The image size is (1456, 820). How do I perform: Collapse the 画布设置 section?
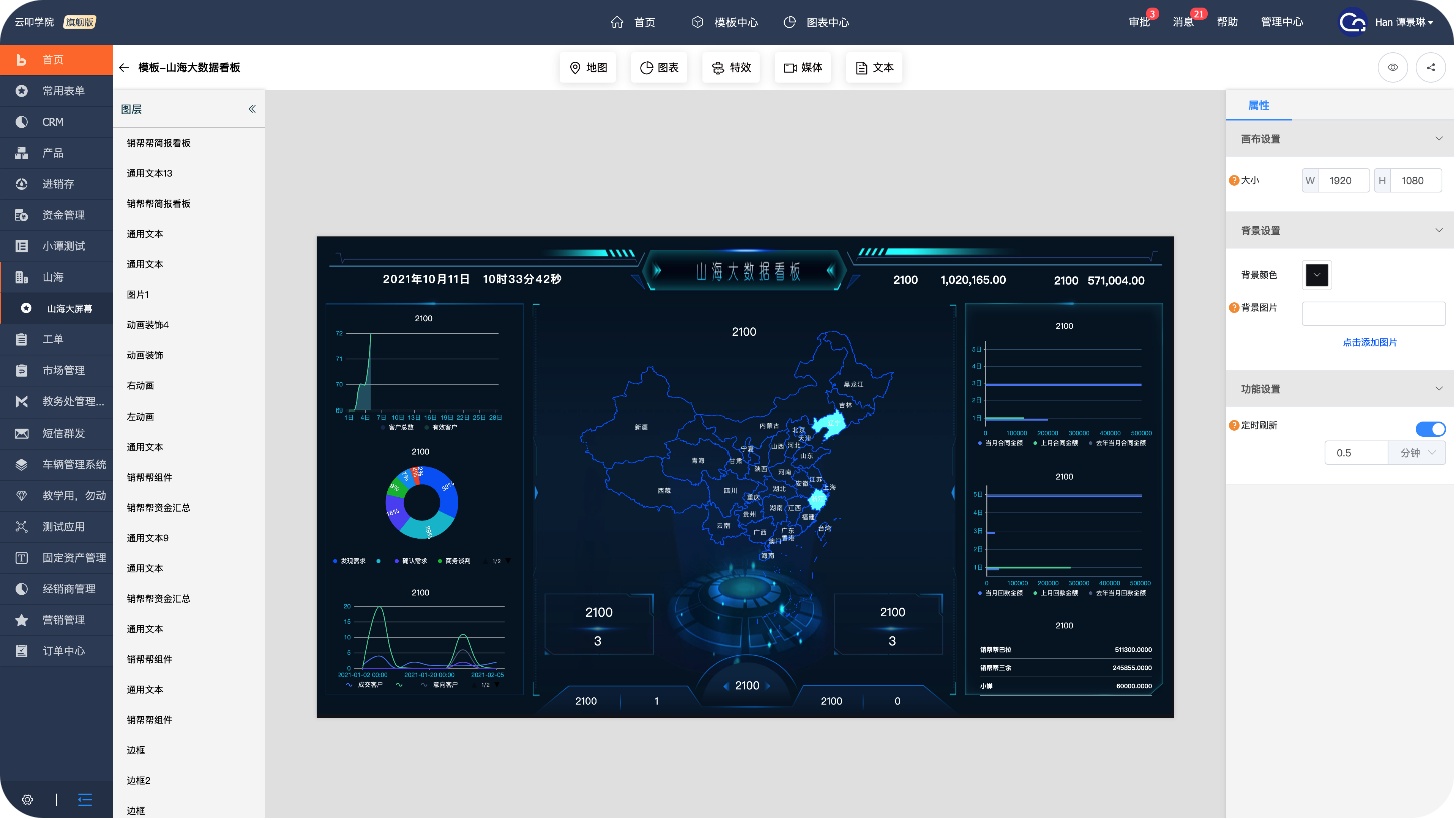click(x=1439, y=139)
